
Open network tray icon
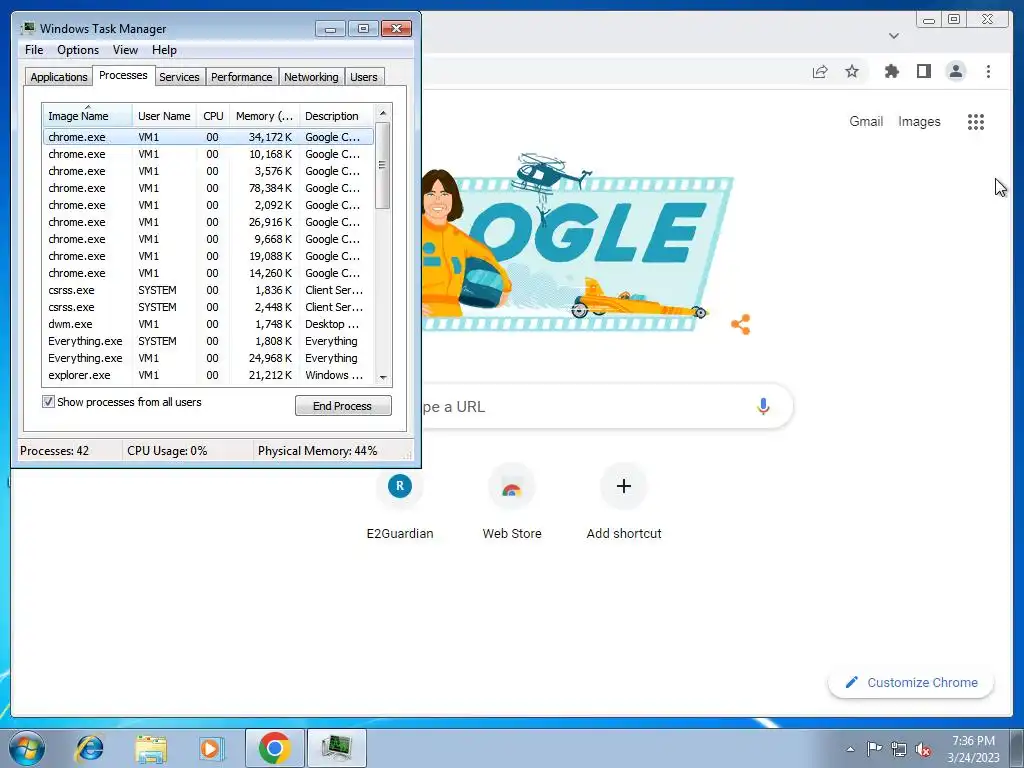point(899,749)
